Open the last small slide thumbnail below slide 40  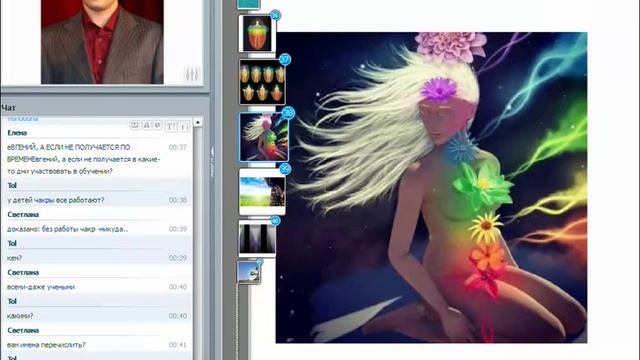[249, 272]
